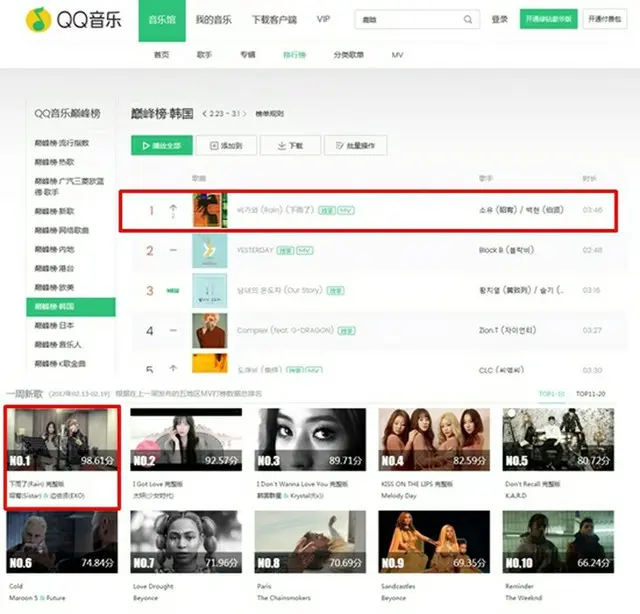Click the 独家 badge next to YESTERDAY

click(285, 251)
